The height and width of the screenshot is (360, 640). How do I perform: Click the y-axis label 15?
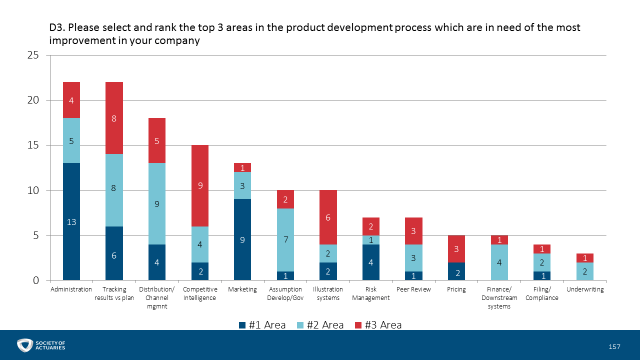click(33, 145)
